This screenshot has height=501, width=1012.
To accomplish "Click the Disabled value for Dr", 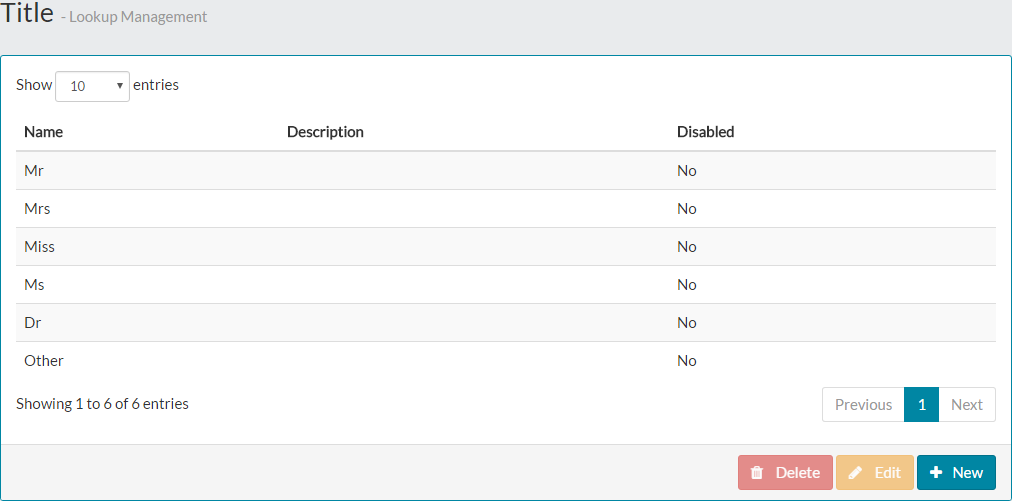I will tap(686, 323).
